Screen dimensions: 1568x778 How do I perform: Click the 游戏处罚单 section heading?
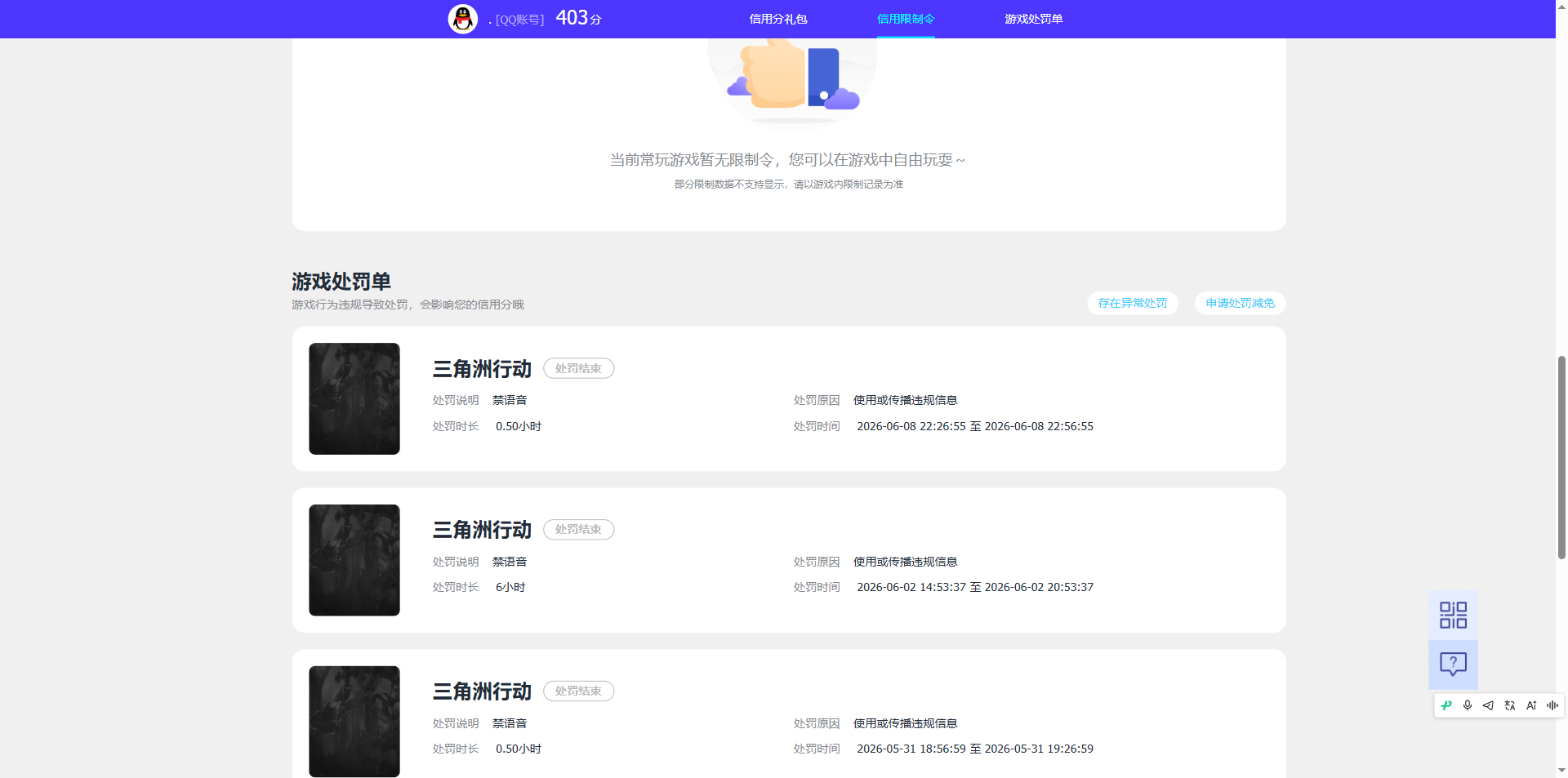click(x=341, y=281)
